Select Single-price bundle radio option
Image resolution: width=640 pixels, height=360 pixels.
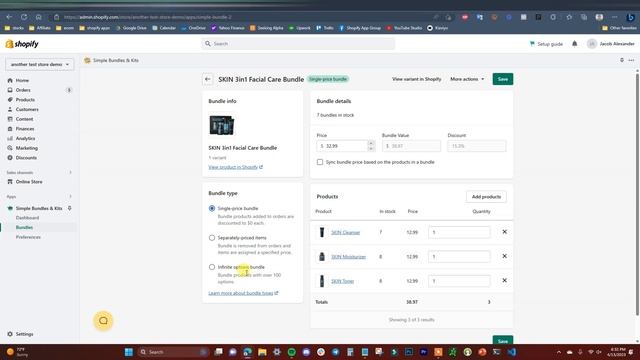click(212, 208)
